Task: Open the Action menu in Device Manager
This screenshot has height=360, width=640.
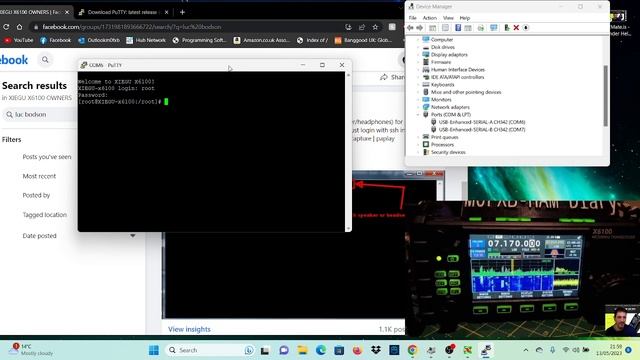Action: pyautogui.click(x=429, y=18)
